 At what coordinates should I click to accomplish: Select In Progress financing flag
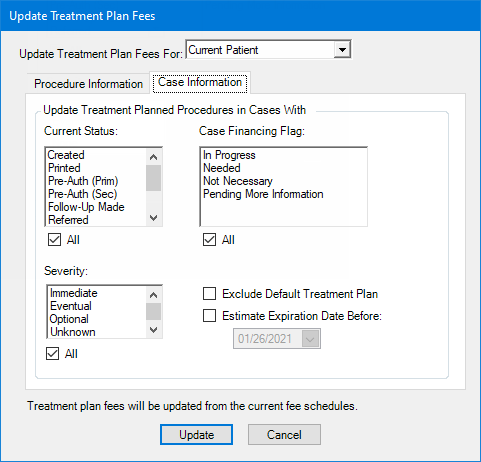(x=229, y=155)
